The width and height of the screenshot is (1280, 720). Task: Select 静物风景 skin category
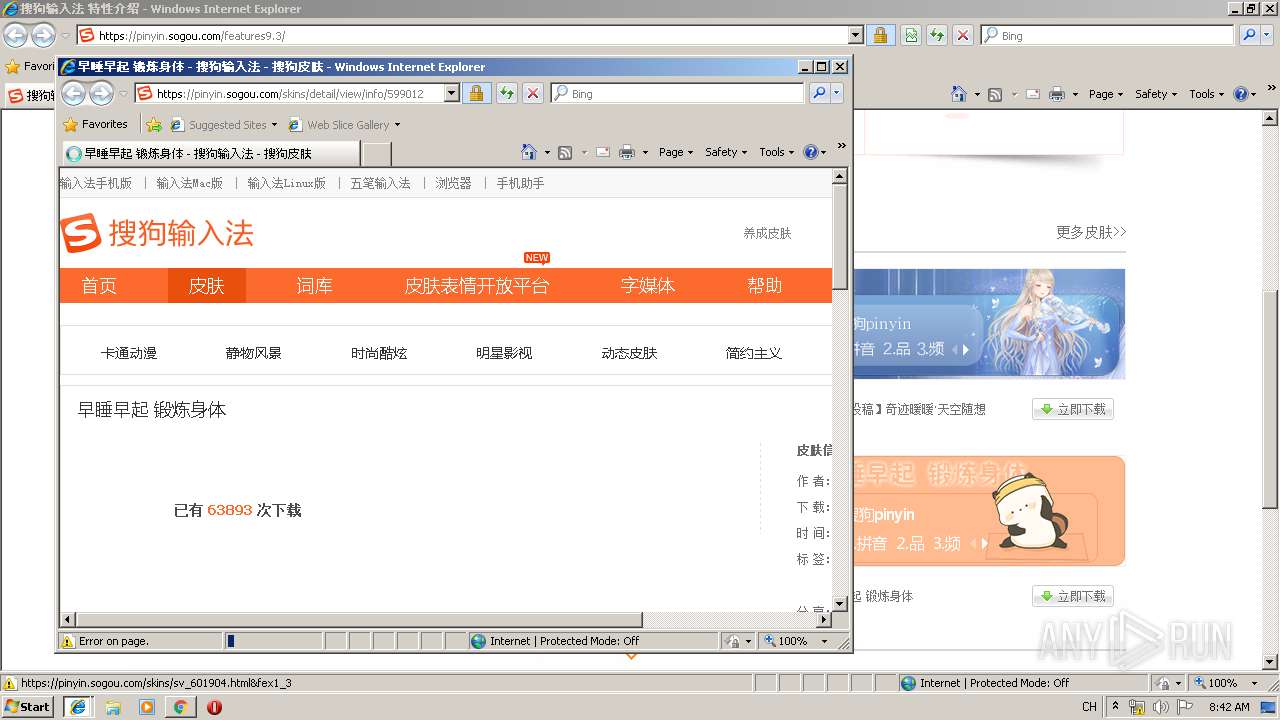click(254, 353)
